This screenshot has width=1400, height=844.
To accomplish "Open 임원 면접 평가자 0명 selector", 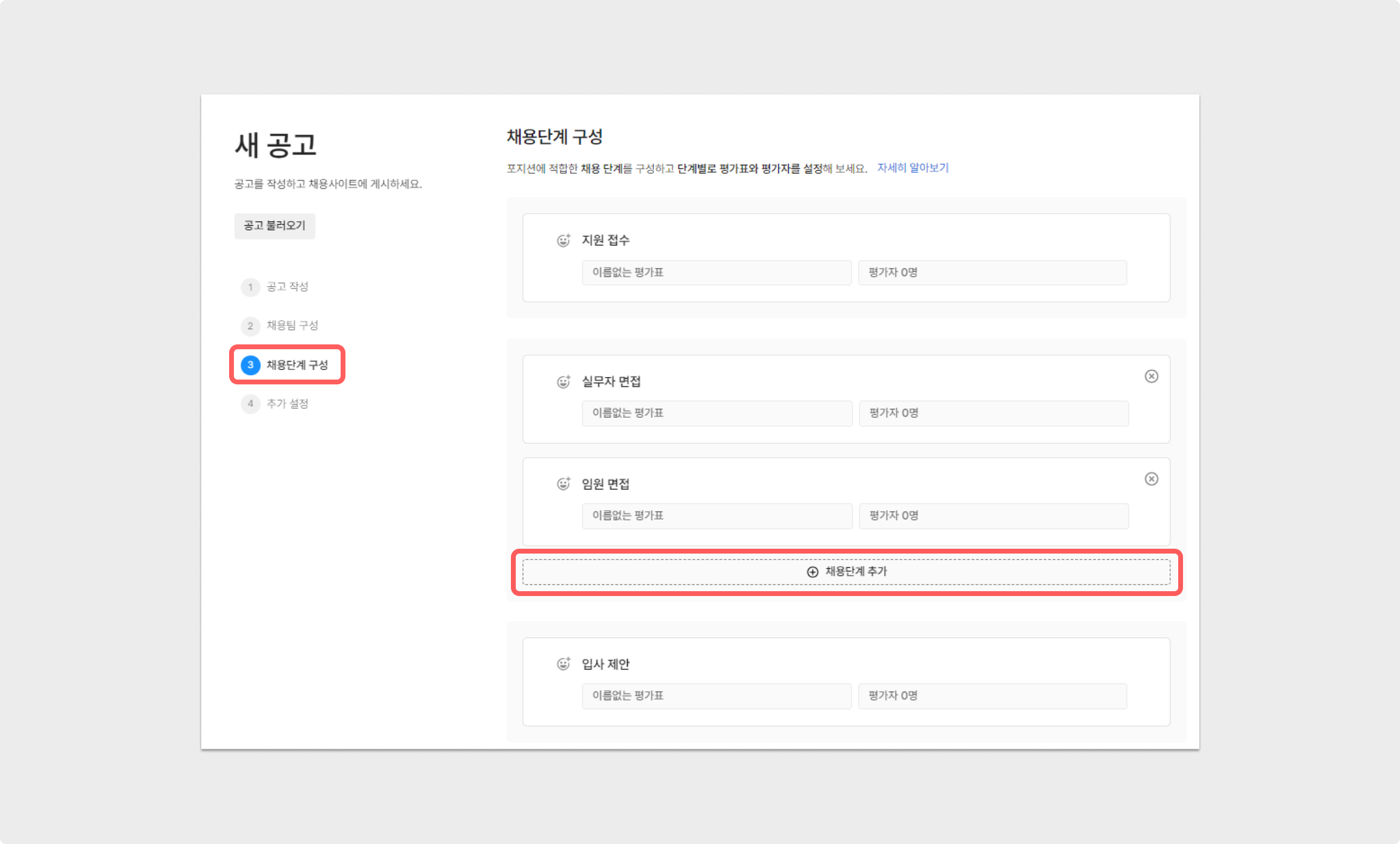I will [993, 516].
